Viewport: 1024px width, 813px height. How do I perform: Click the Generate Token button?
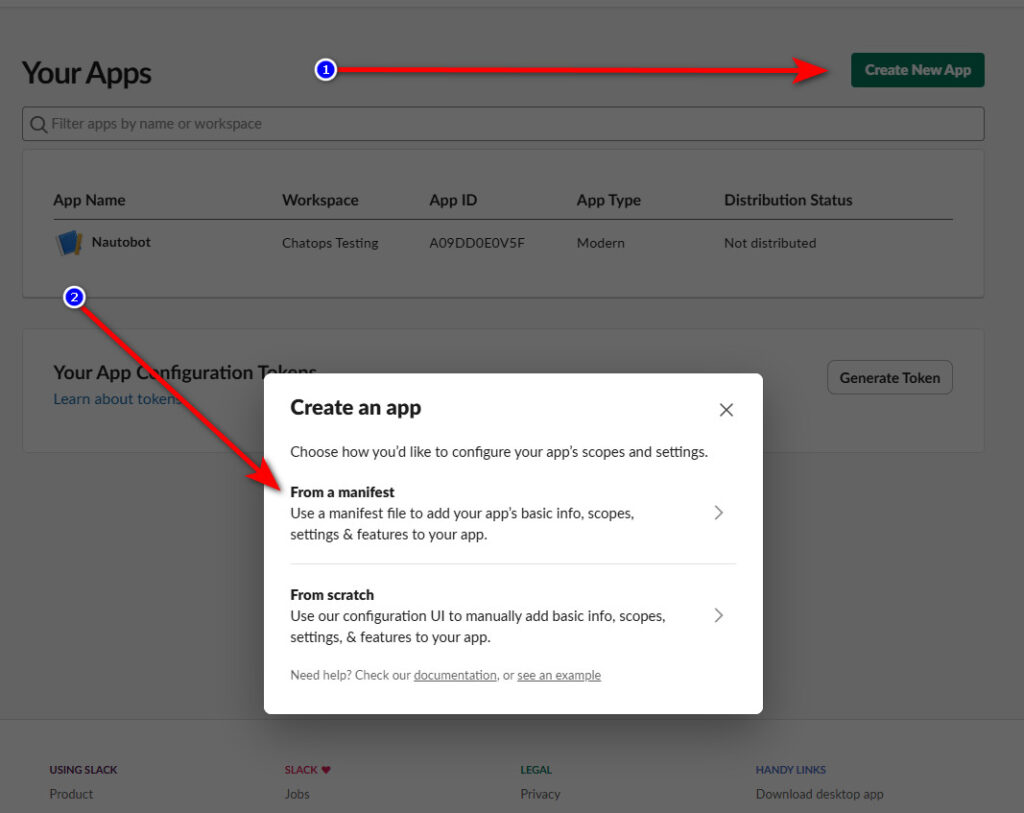[889, 377]
